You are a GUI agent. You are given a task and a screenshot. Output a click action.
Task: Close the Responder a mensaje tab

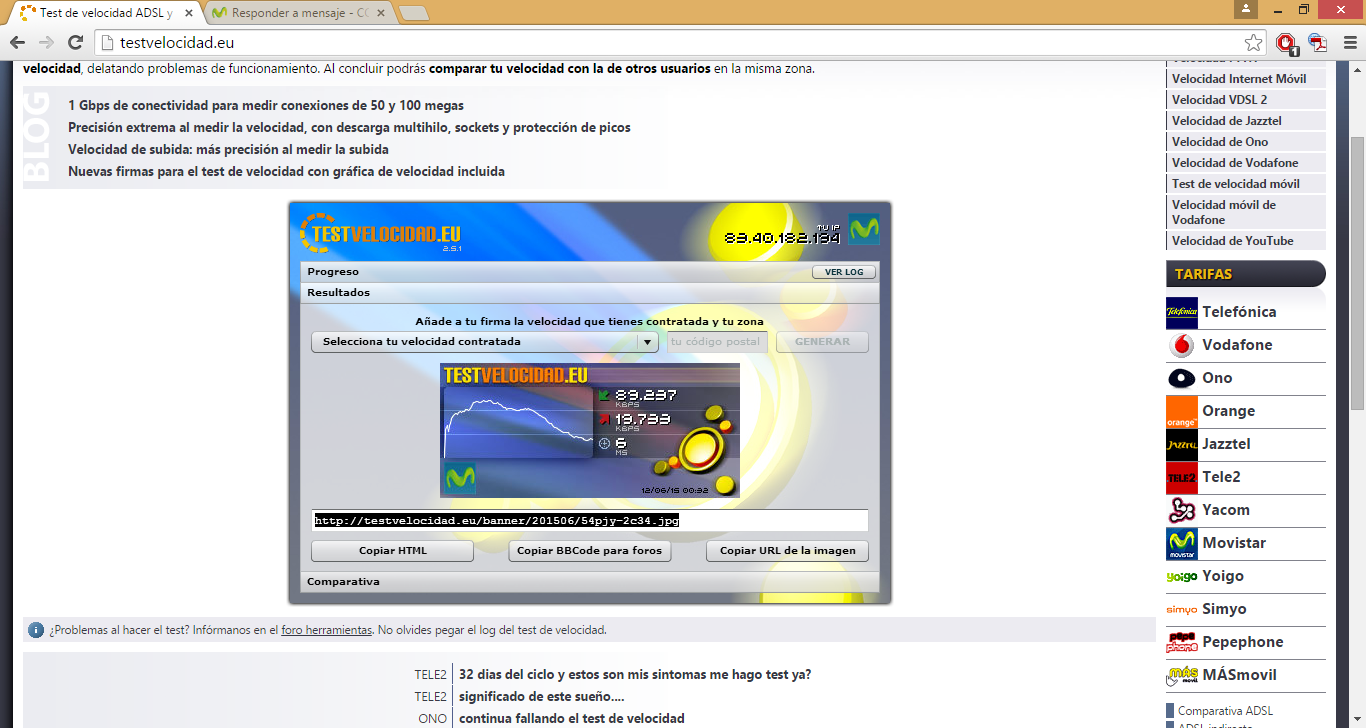[381, 14]
